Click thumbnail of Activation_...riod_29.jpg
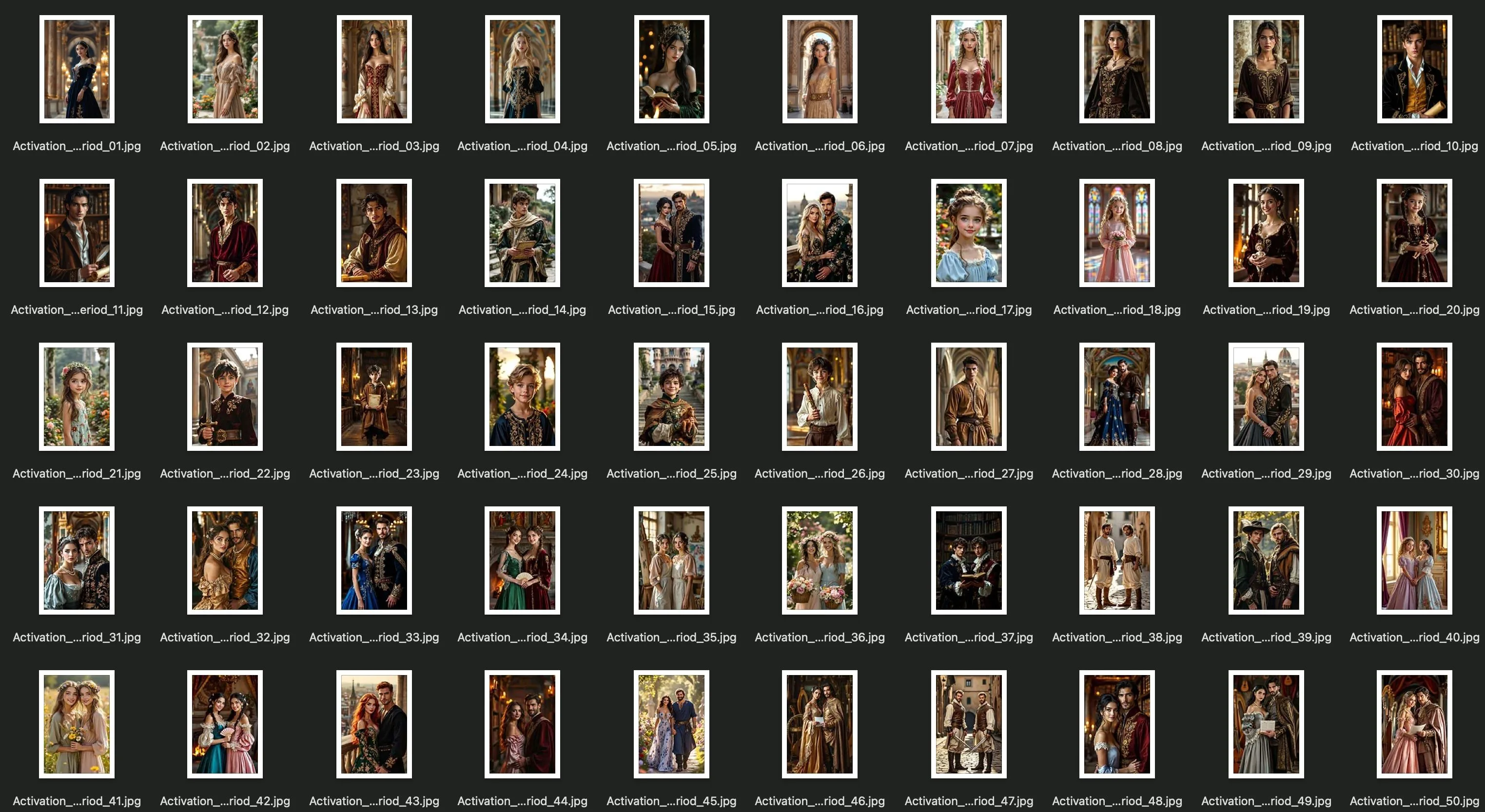The height and width of the screenshot is (812, 1485). click(x=1266, y=396)
